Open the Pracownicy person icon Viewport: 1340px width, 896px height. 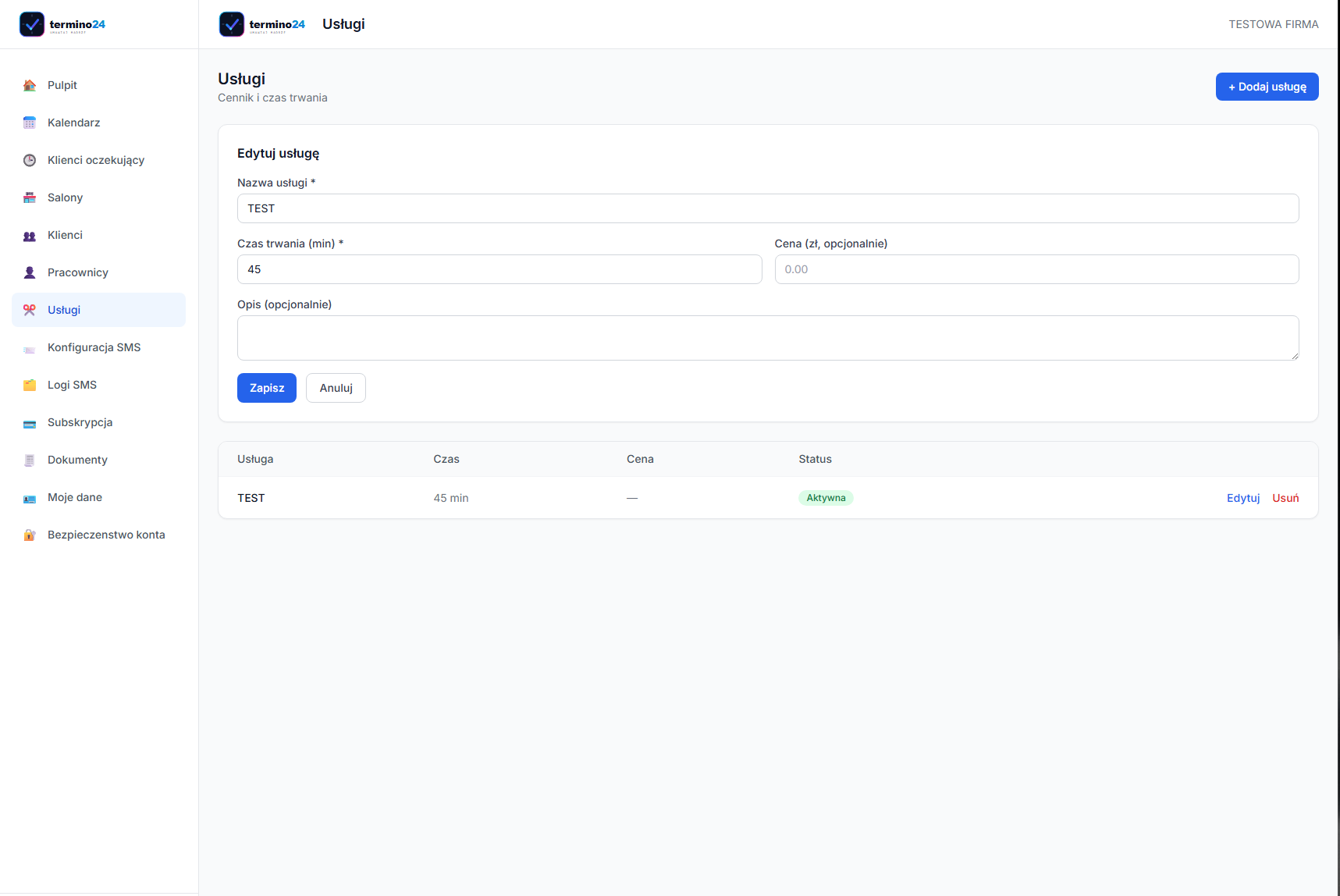click(x=30, y=272)
